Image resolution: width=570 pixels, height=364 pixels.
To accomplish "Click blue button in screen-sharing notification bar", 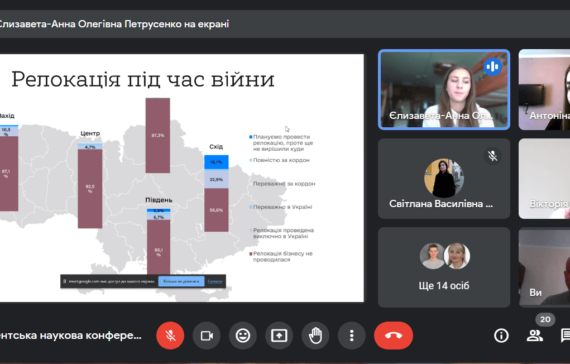I will pos(181,281).
